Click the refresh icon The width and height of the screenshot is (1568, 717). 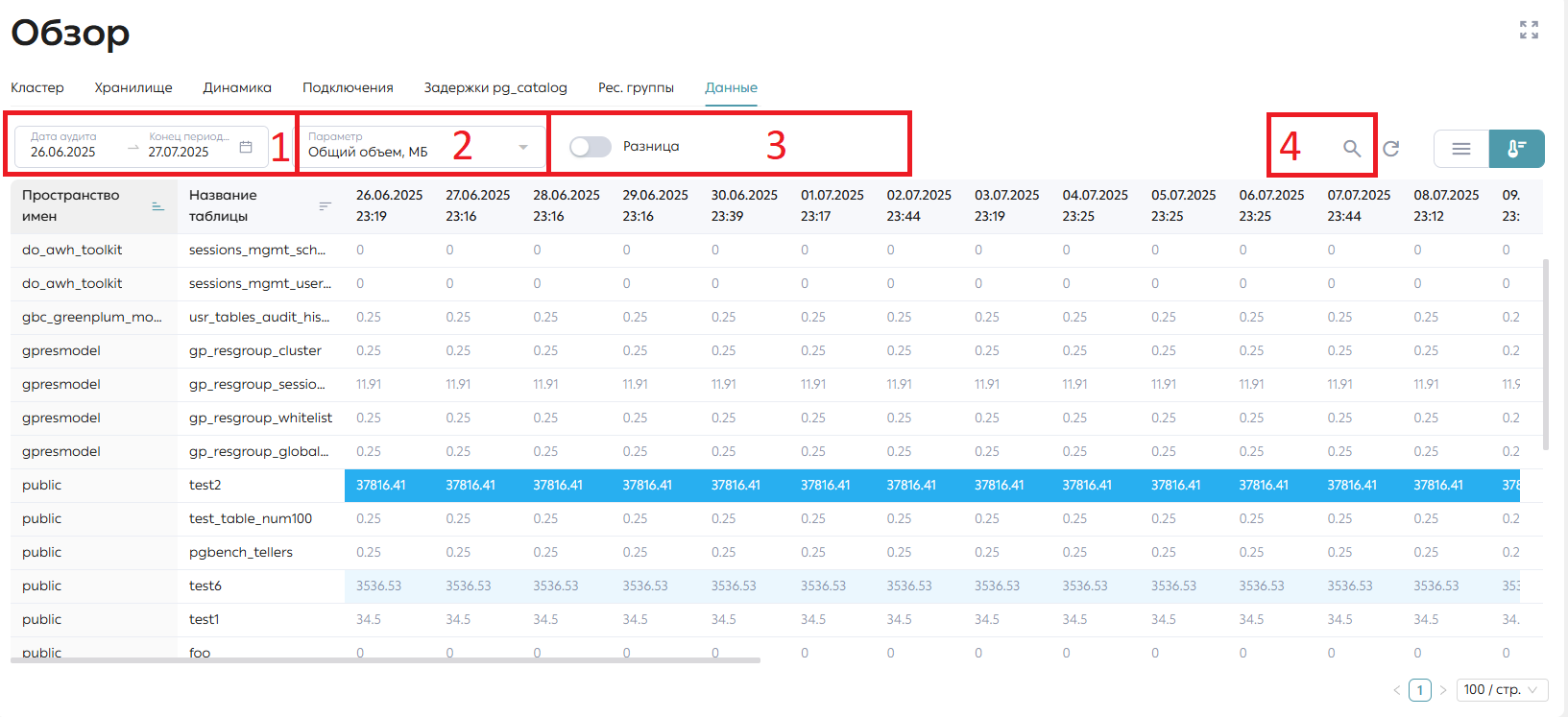click(x=1390, y=148)
